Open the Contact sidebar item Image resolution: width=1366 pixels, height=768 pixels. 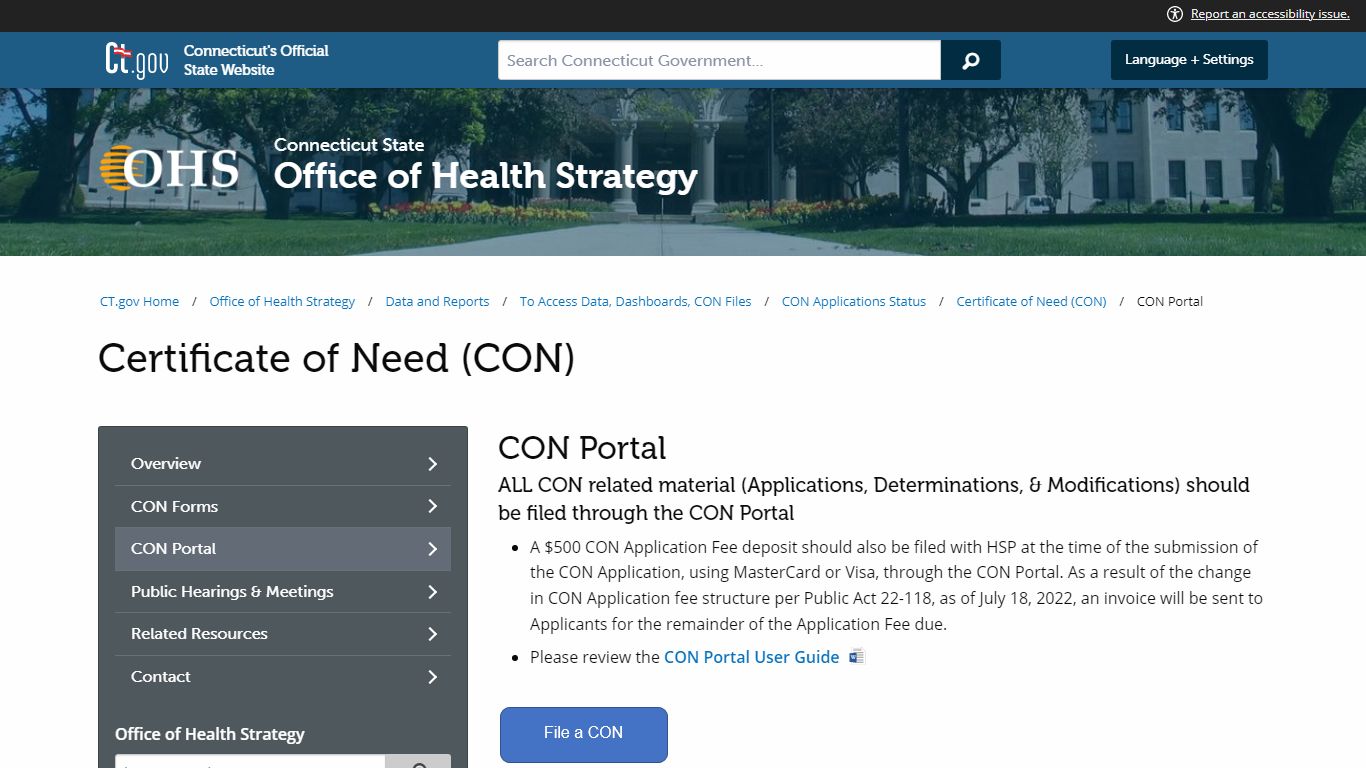click(283, 677)
